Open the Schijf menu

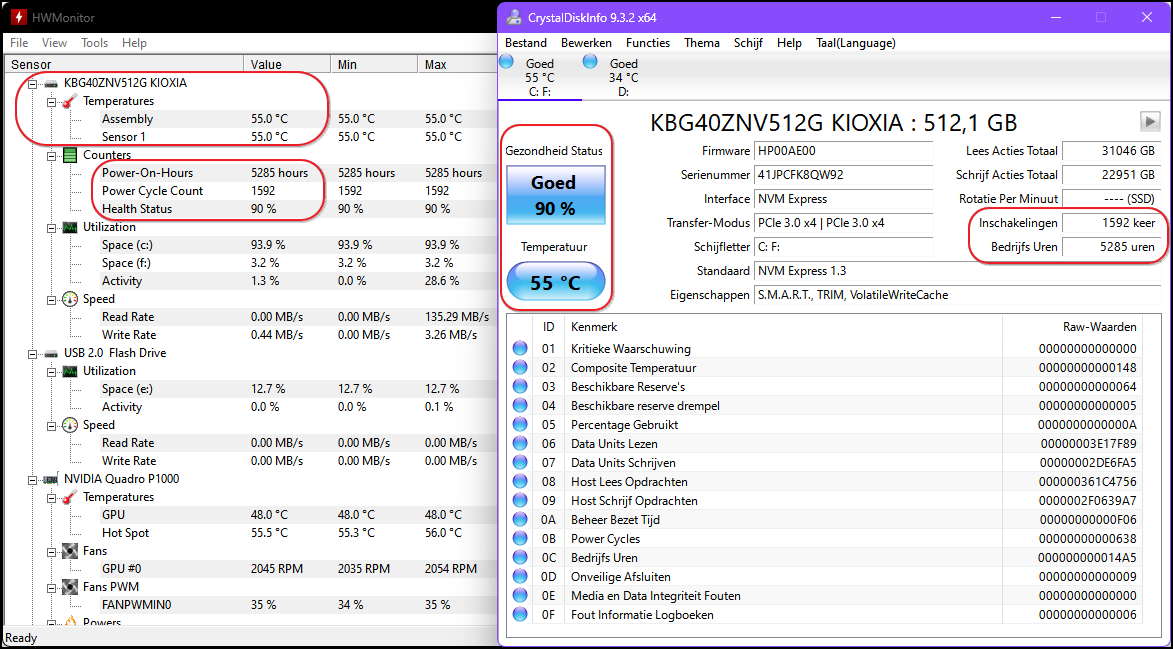(748, 43)
